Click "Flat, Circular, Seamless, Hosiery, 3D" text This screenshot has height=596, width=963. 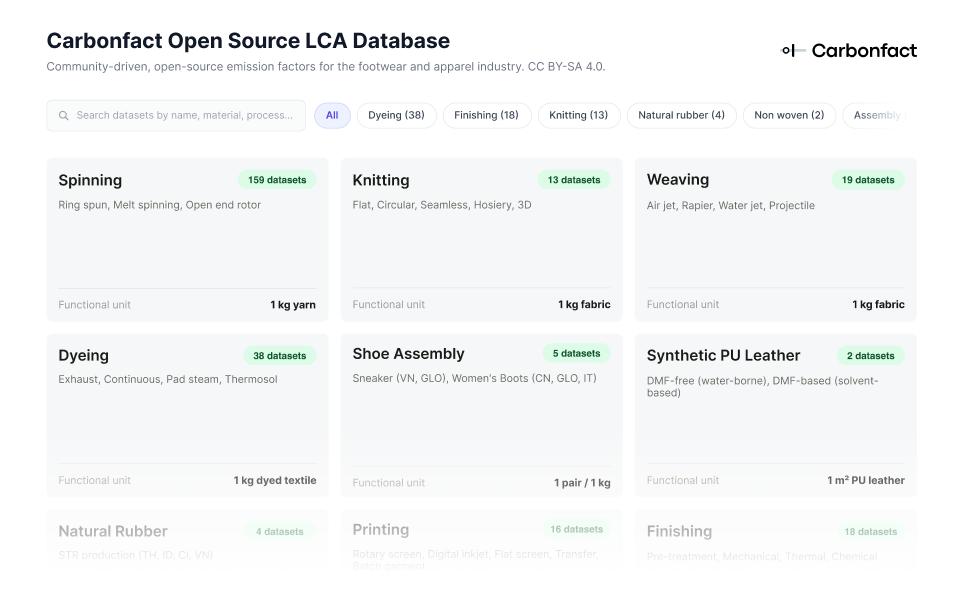pos(442,205)
